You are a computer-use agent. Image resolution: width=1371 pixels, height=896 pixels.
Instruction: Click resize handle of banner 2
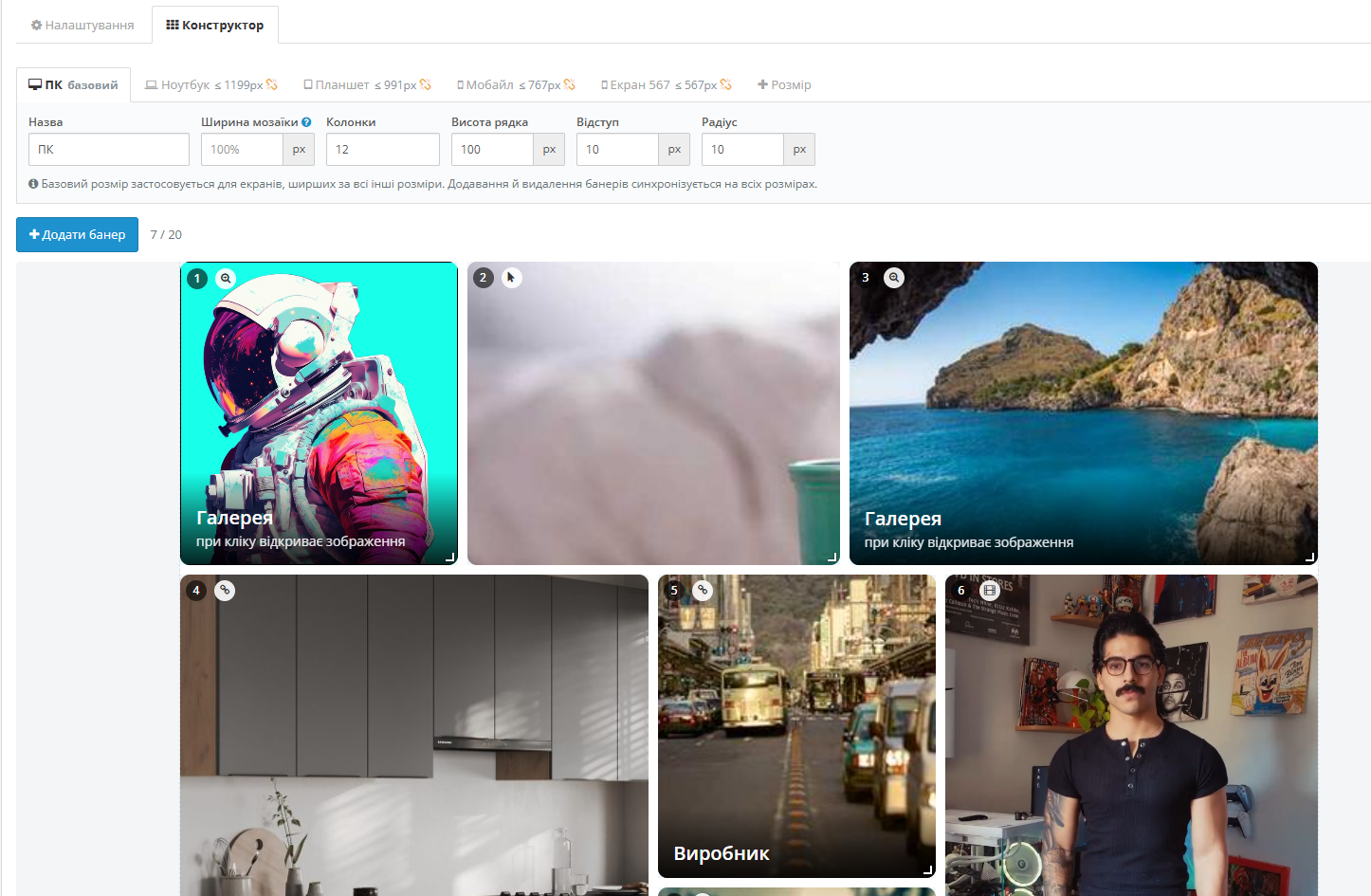point(832,558)
